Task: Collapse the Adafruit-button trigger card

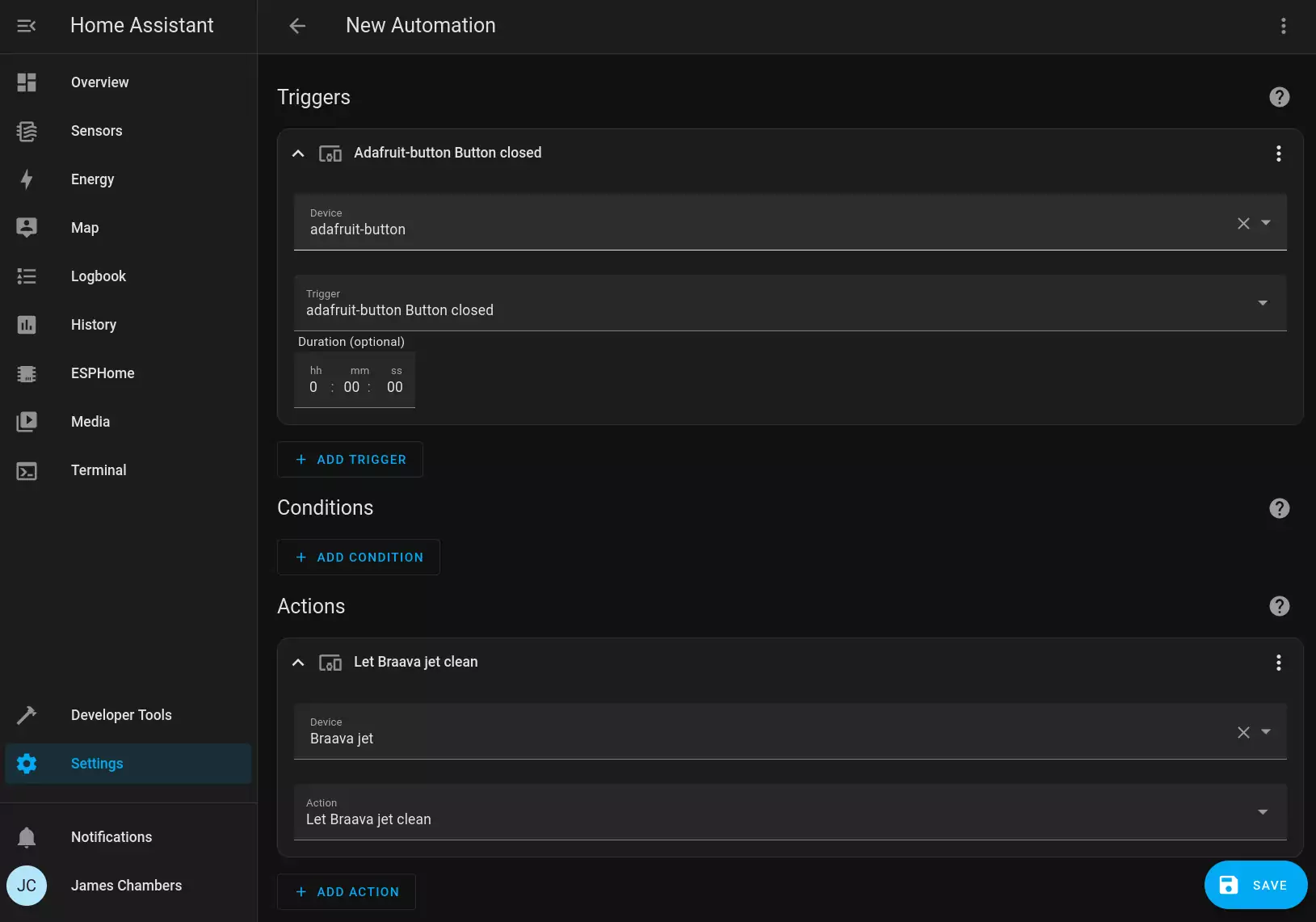Action: point(298,154)
